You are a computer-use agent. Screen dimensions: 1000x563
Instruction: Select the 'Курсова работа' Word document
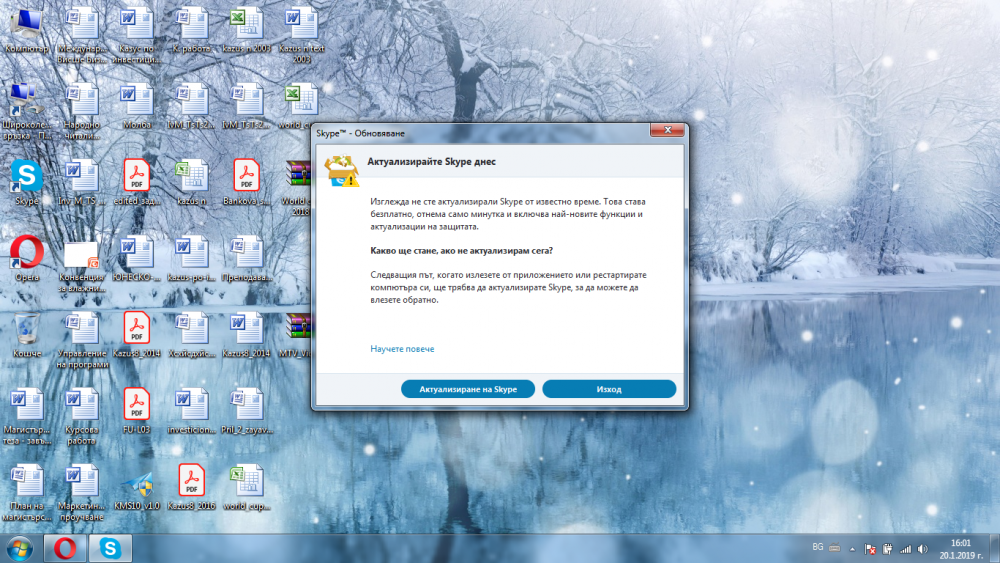pos(82,417)
